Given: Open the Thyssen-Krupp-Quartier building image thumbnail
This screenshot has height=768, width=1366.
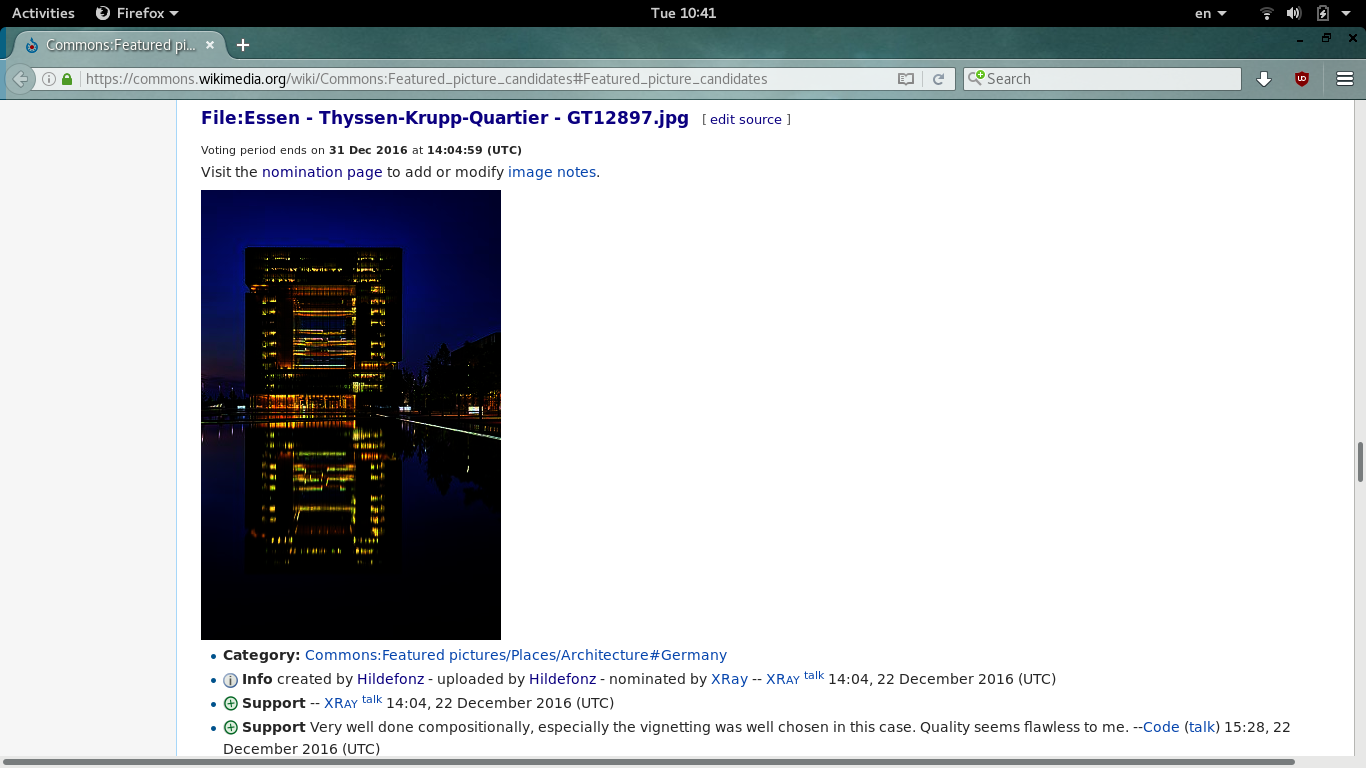Looking at the screenshot, I should pos(351,415).
